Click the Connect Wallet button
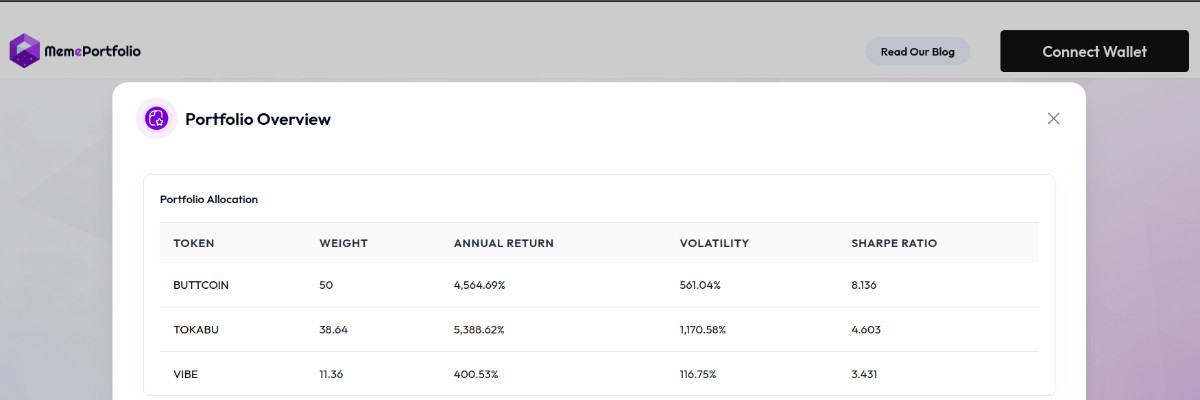1200x400 pixels. (x=1094, y=51)
